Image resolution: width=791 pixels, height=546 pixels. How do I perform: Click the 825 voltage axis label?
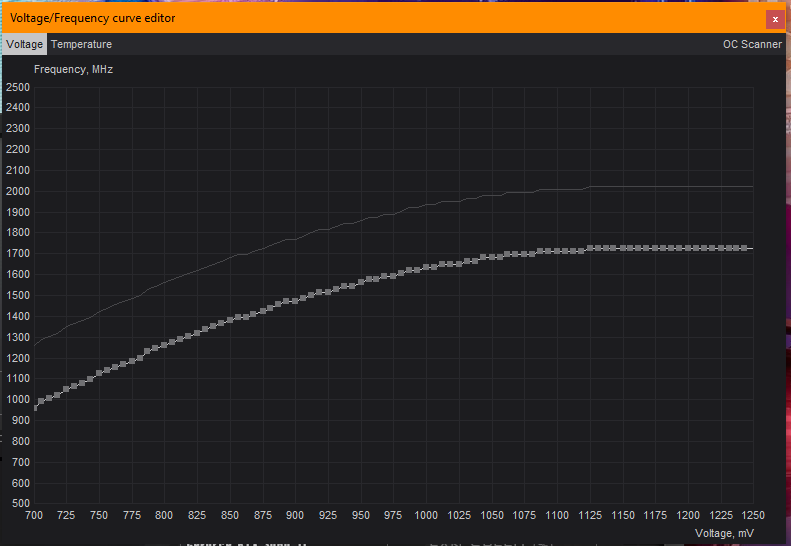point(197,515)
